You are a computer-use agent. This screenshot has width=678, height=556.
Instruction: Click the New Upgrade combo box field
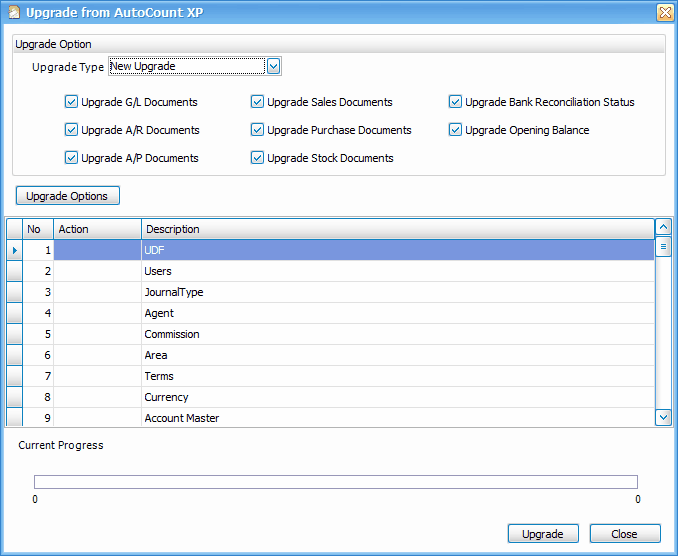click(185, 67)
